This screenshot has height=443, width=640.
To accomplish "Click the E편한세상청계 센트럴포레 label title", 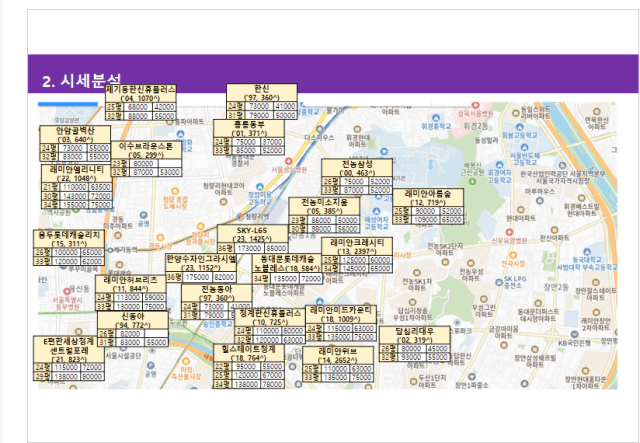I will coord(69,346).
